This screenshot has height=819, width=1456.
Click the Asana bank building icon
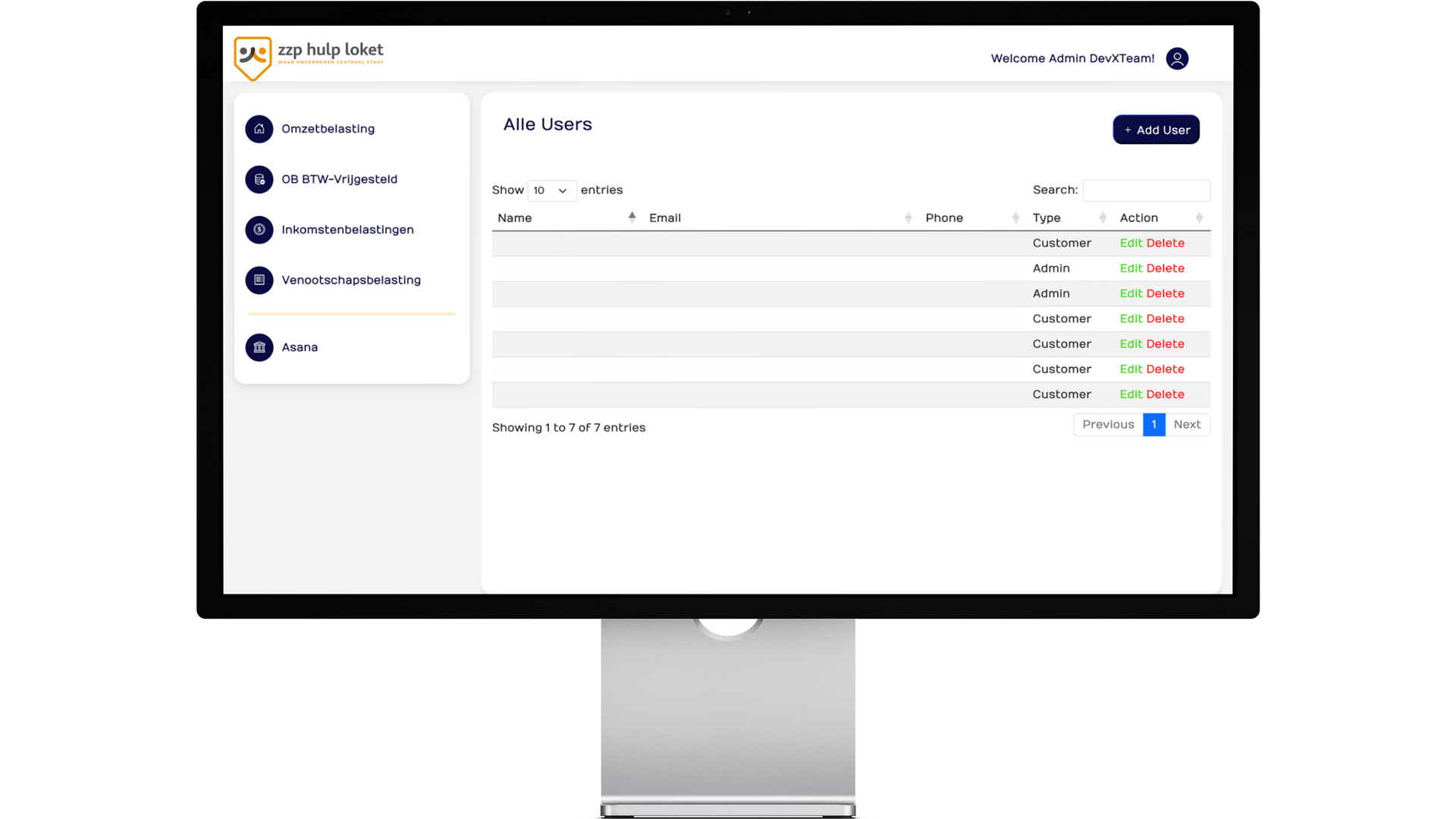click(259, 347)
